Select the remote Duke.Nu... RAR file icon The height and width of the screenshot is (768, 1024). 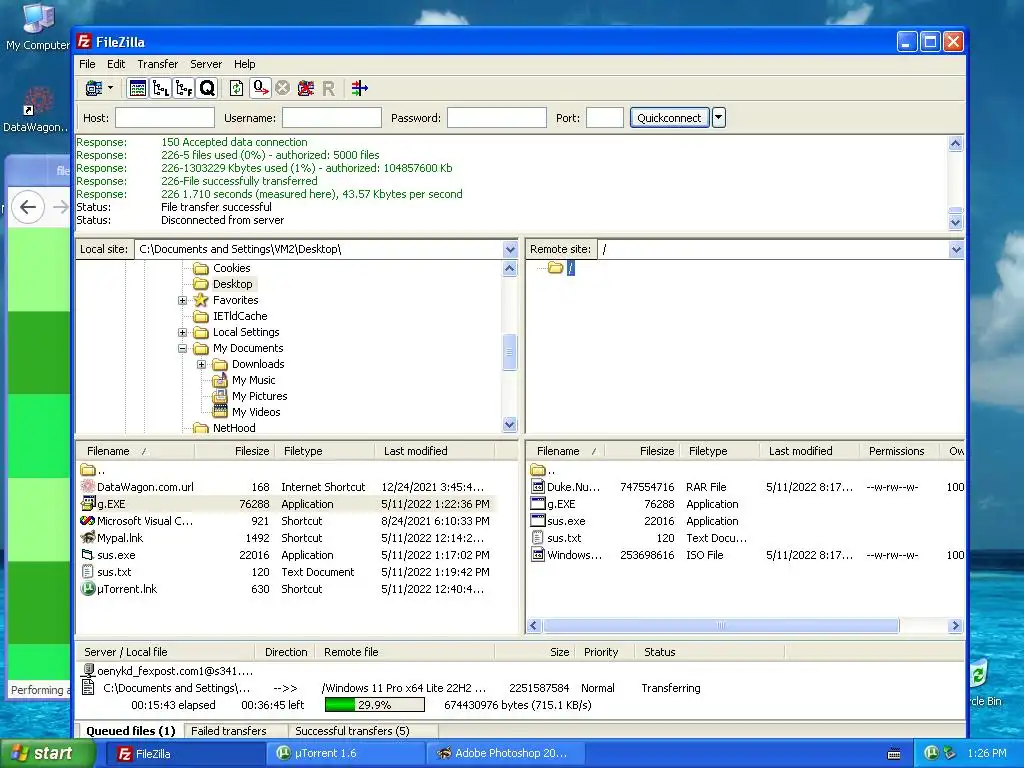pos(537,487)
